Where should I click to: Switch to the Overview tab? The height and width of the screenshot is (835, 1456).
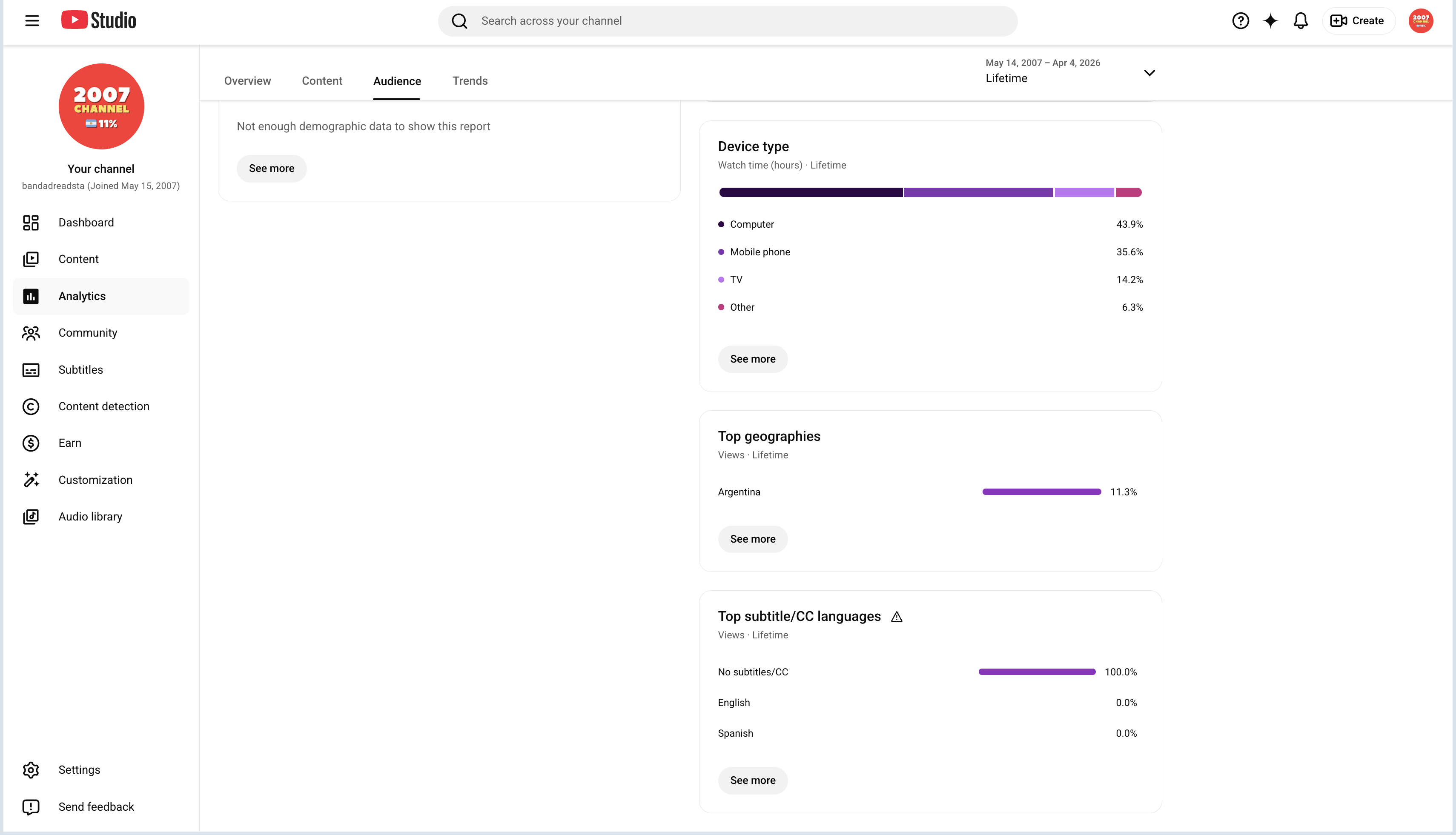click(x=247, y=81)
